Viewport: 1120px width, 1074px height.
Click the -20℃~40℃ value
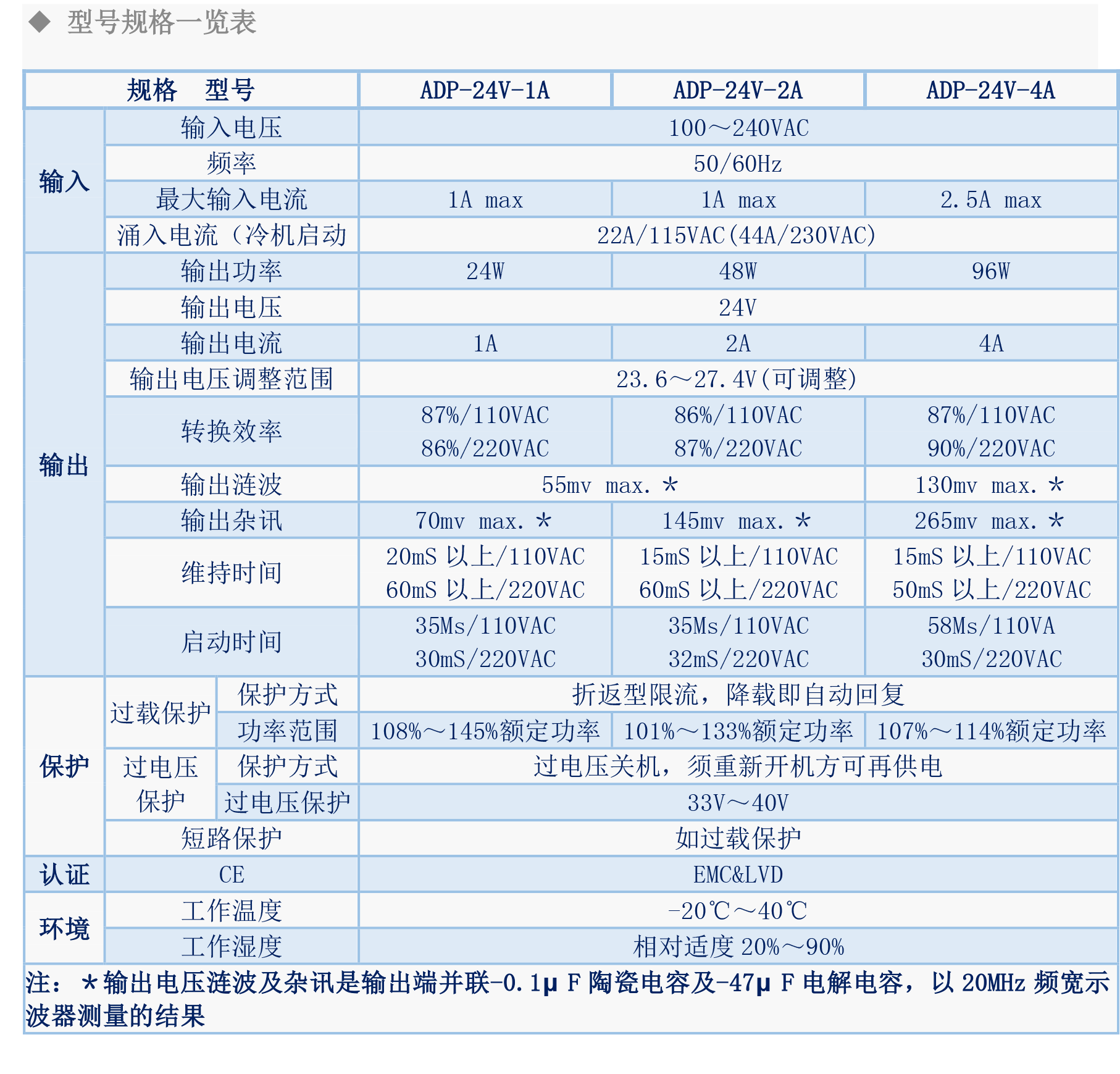tap(738, 910)
